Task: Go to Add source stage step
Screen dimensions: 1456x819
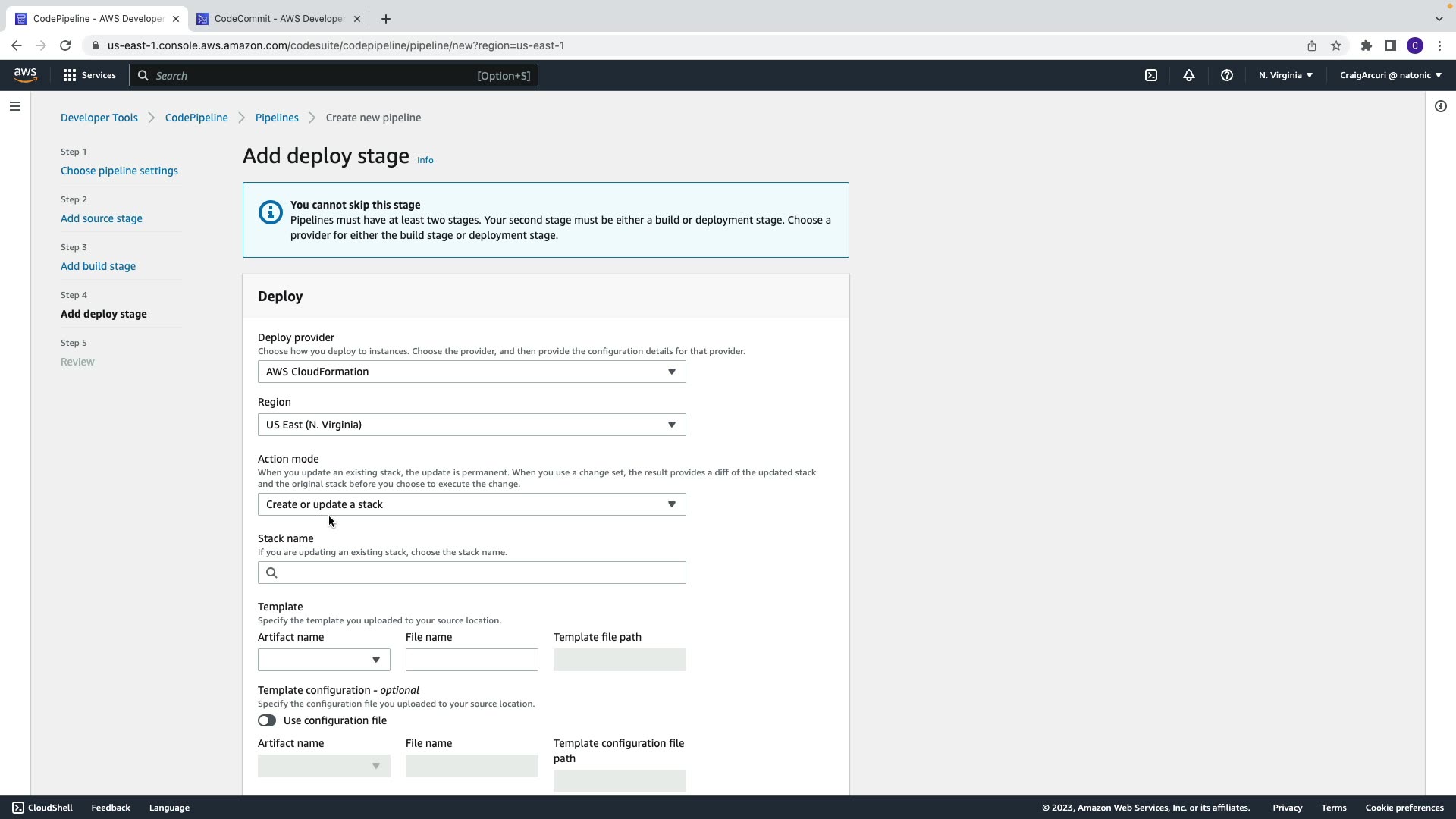Action: tap(102, 218)
